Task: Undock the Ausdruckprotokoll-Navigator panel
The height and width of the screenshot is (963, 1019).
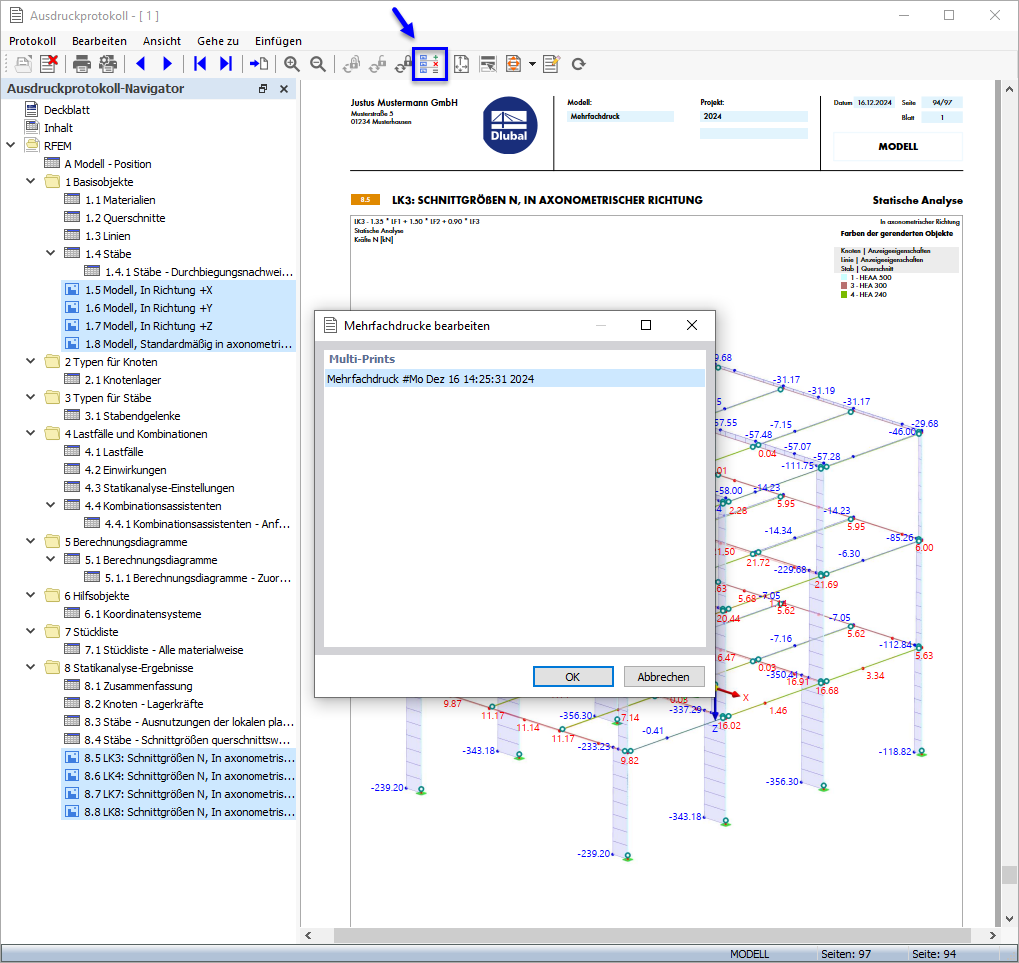Action: [263, 89]
